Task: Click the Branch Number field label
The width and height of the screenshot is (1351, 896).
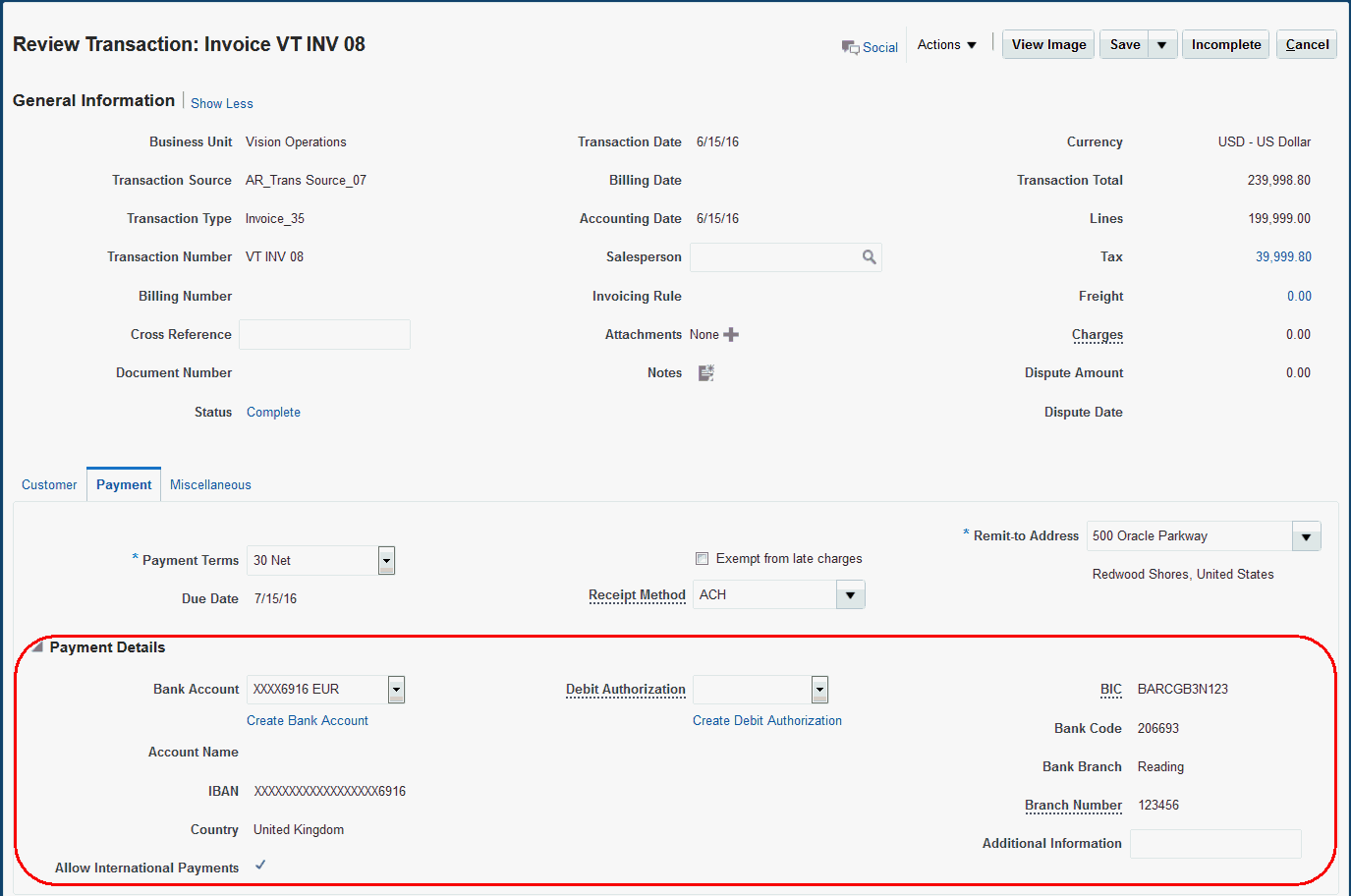Action: [x=1073, y=806]
